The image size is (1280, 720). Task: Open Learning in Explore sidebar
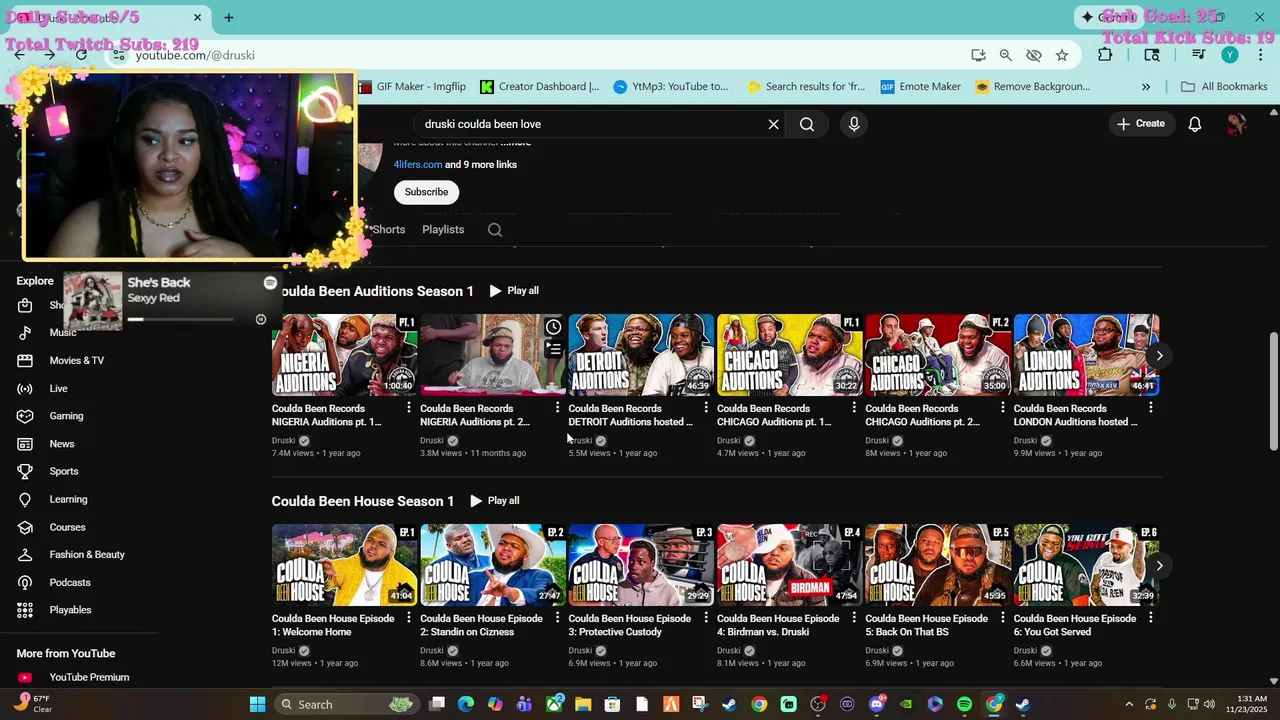tap(70, 499)
